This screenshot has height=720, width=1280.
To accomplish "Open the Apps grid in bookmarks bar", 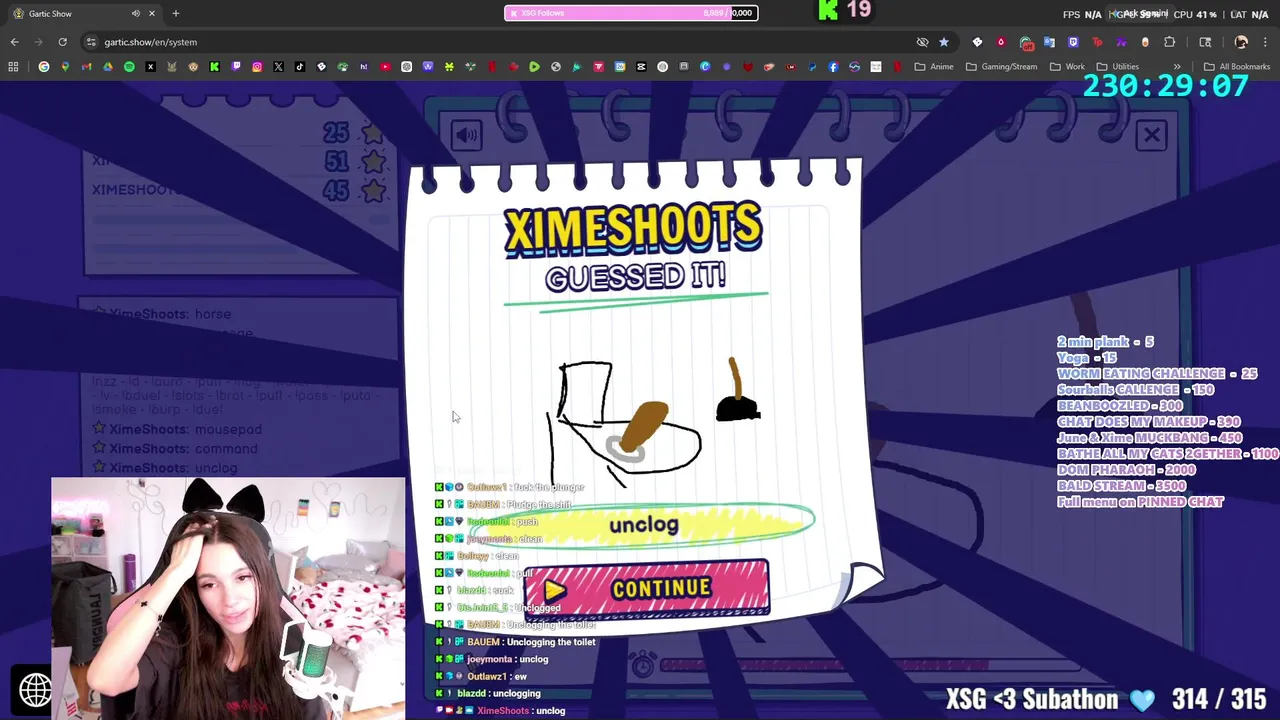I will [x=13, y=67].
